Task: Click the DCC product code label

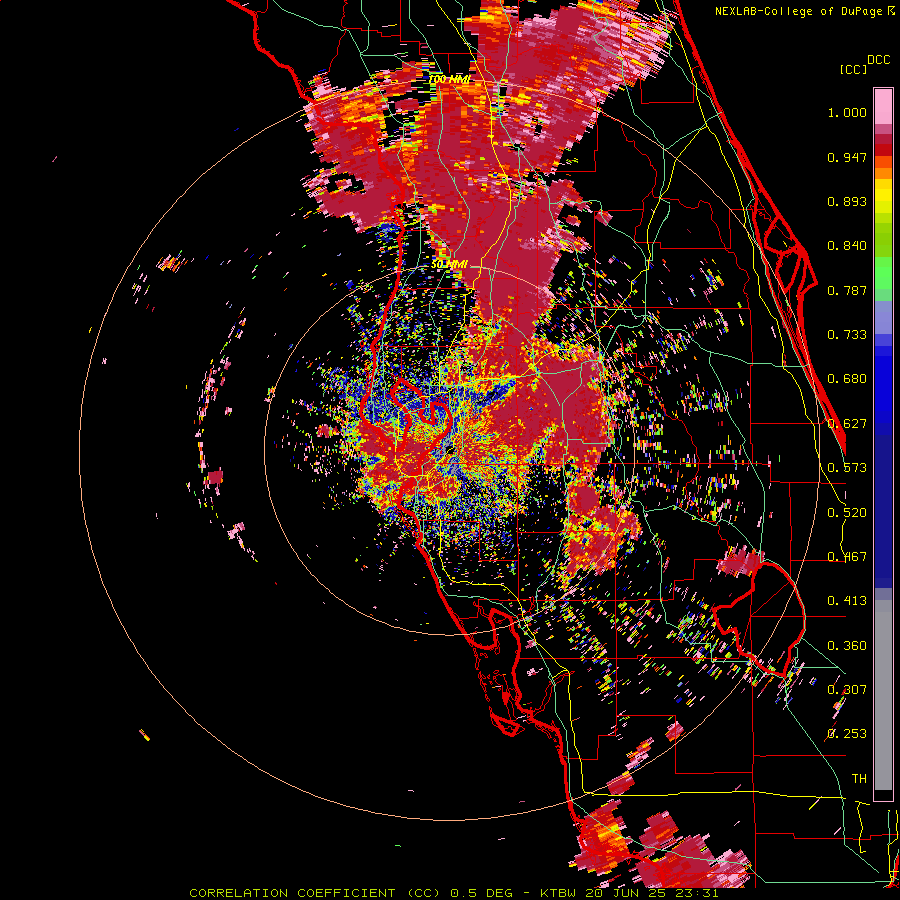Action: 879,60
